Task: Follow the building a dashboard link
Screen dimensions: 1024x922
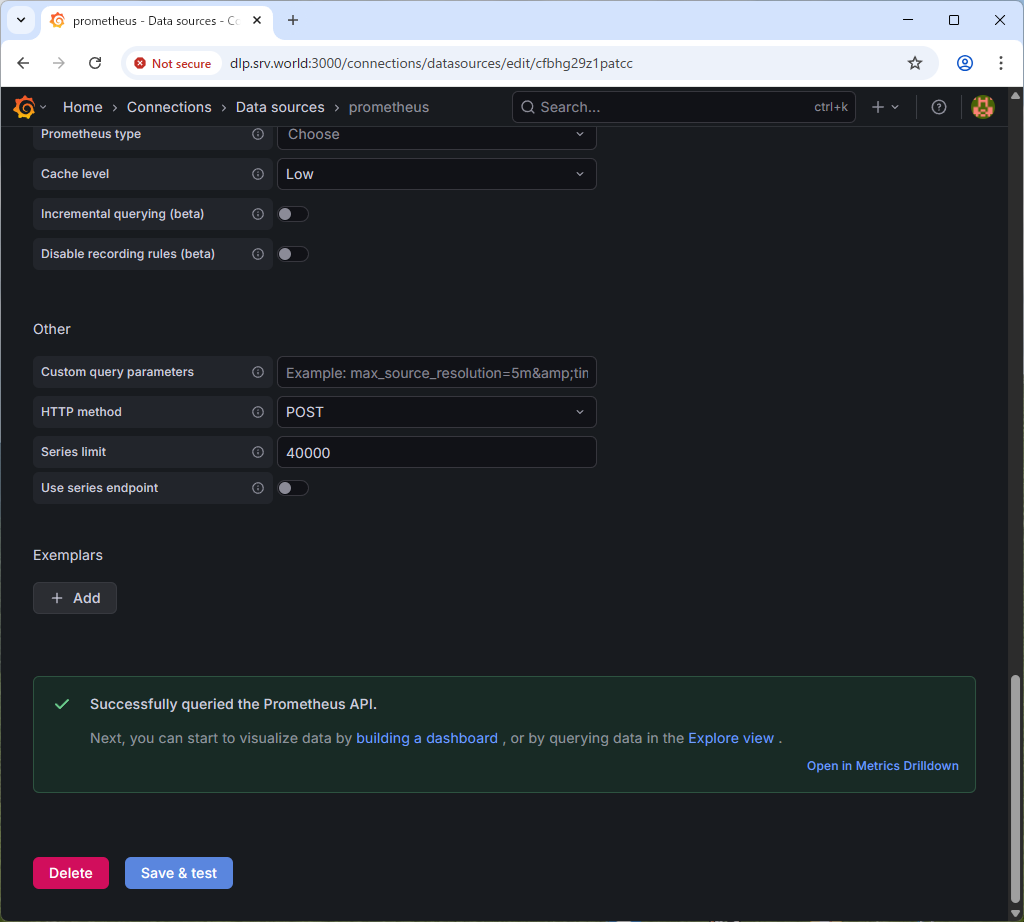Action: [426, 739]
